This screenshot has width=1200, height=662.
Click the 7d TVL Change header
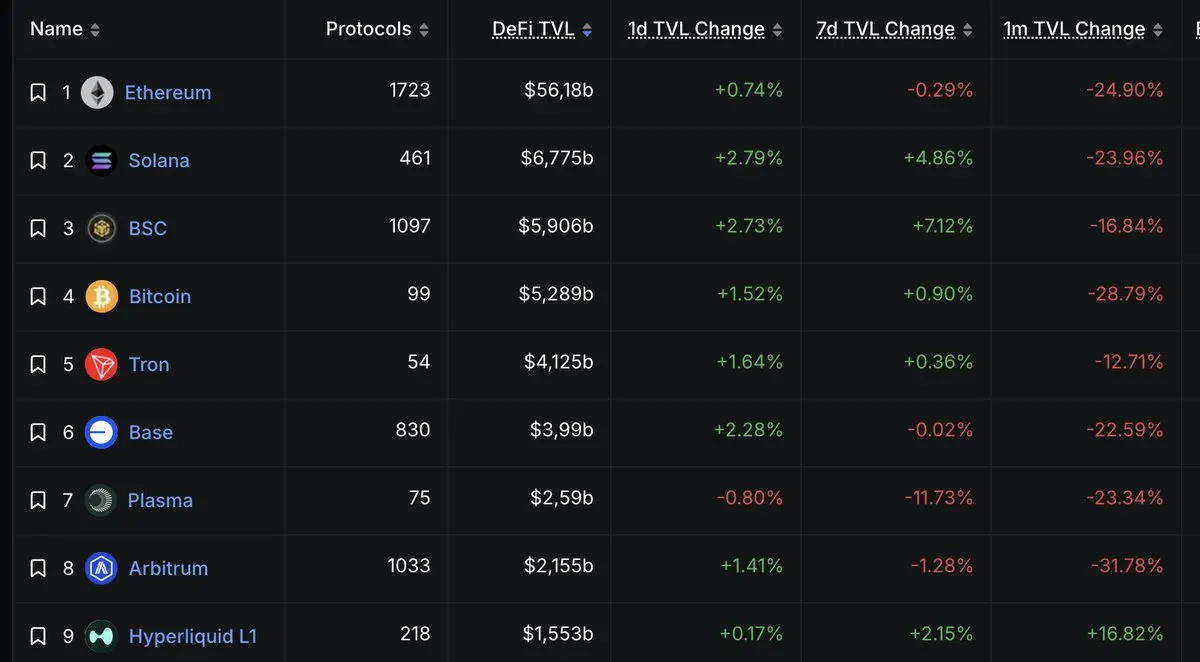pyautogui.click(x=885, y=30)
